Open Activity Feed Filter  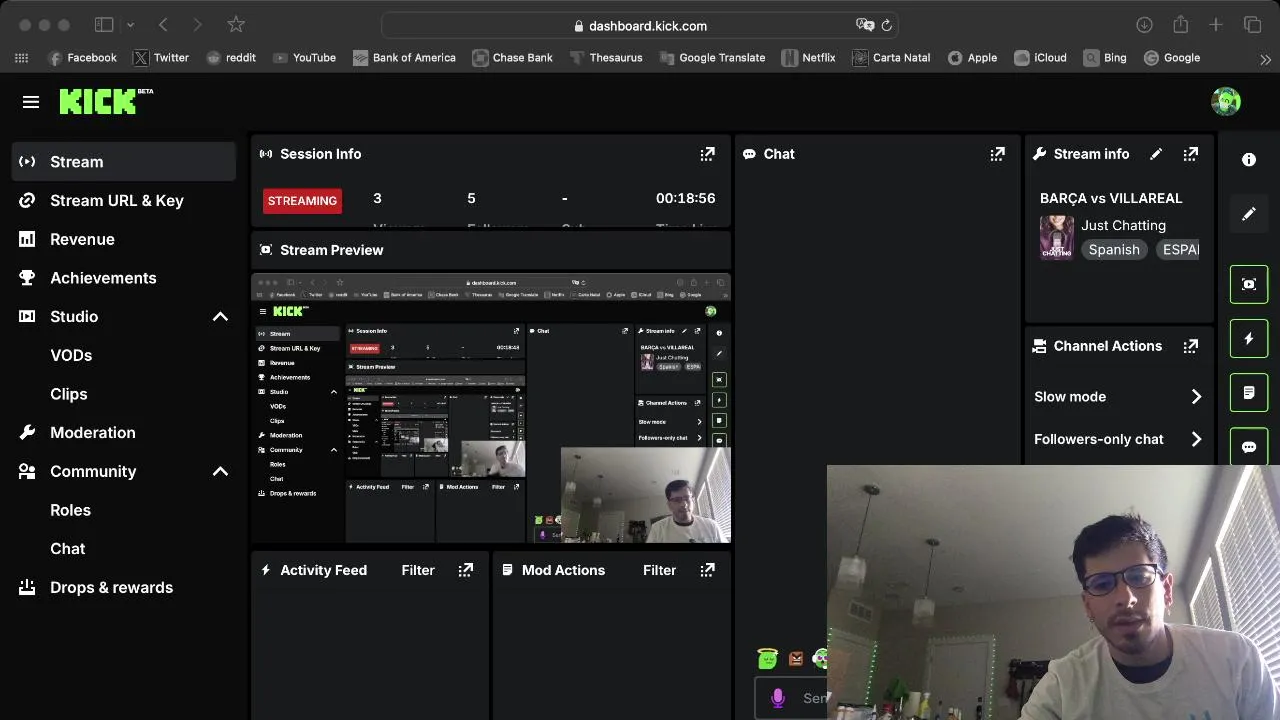click(x=418, y=570)
